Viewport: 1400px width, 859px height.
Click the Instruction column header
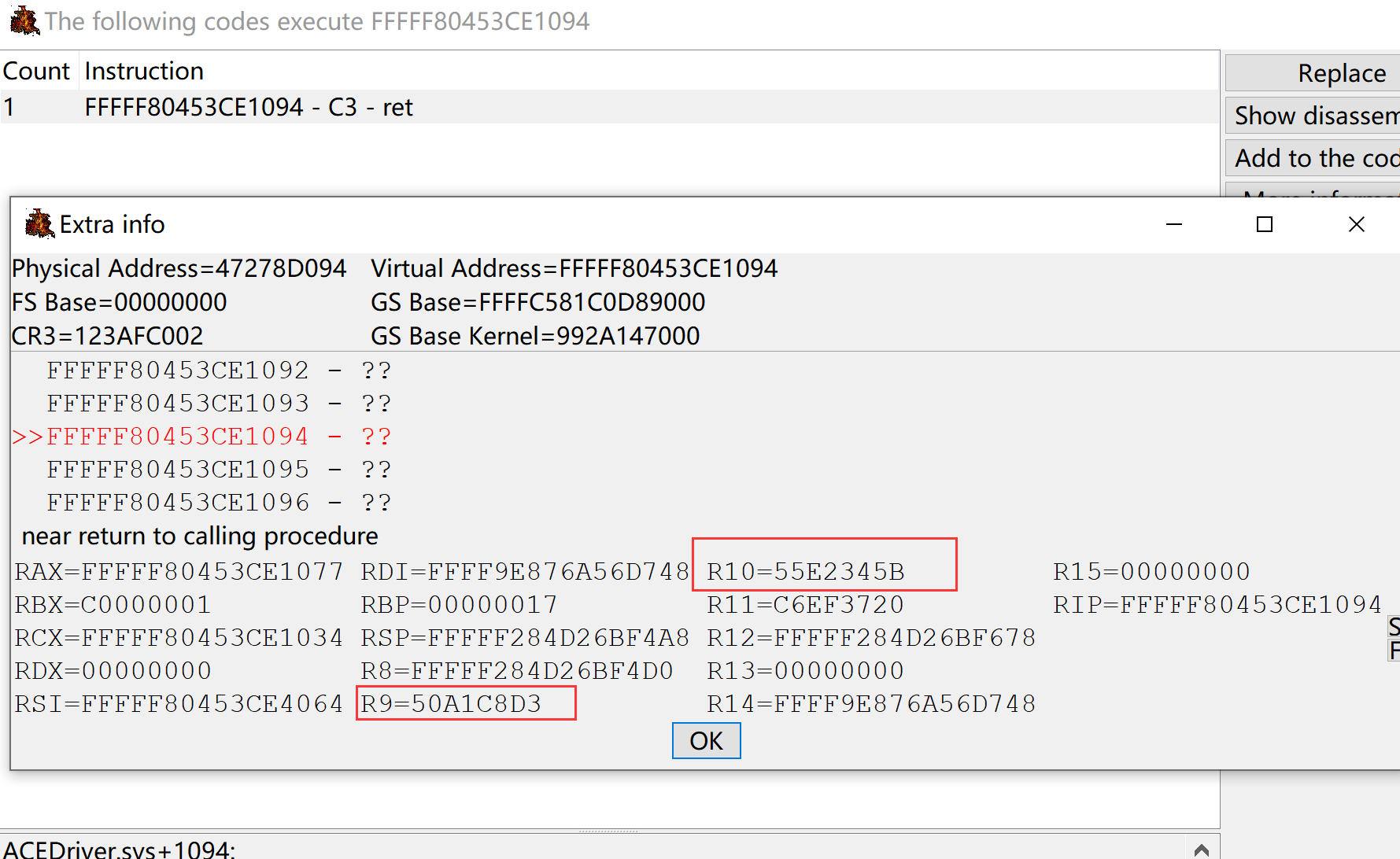coord(144,71)
